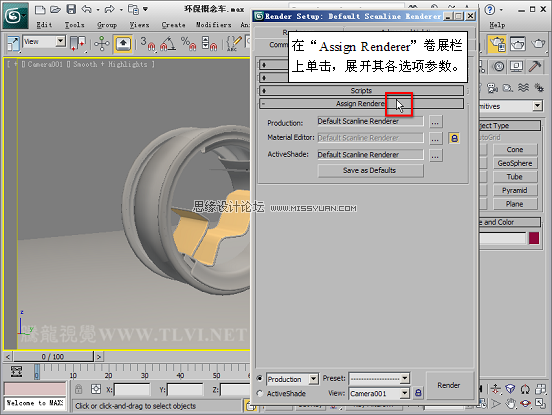Open the 3ds Max application logo menu
Viewport: 552px width, 415px height.
click(x=14, y=15)
